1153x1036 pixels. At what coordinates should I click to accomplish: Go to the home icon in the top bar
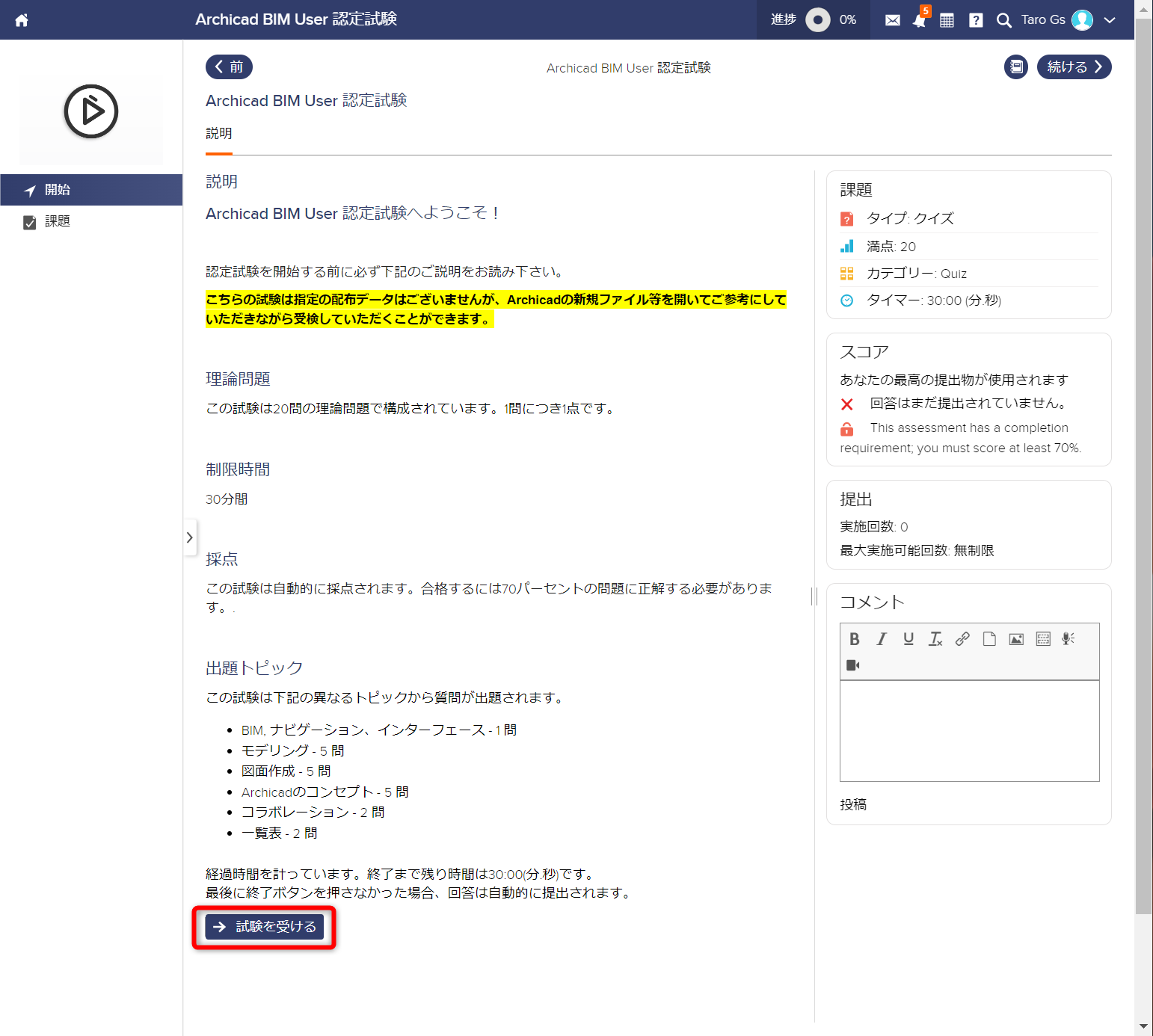coord(22,20)
